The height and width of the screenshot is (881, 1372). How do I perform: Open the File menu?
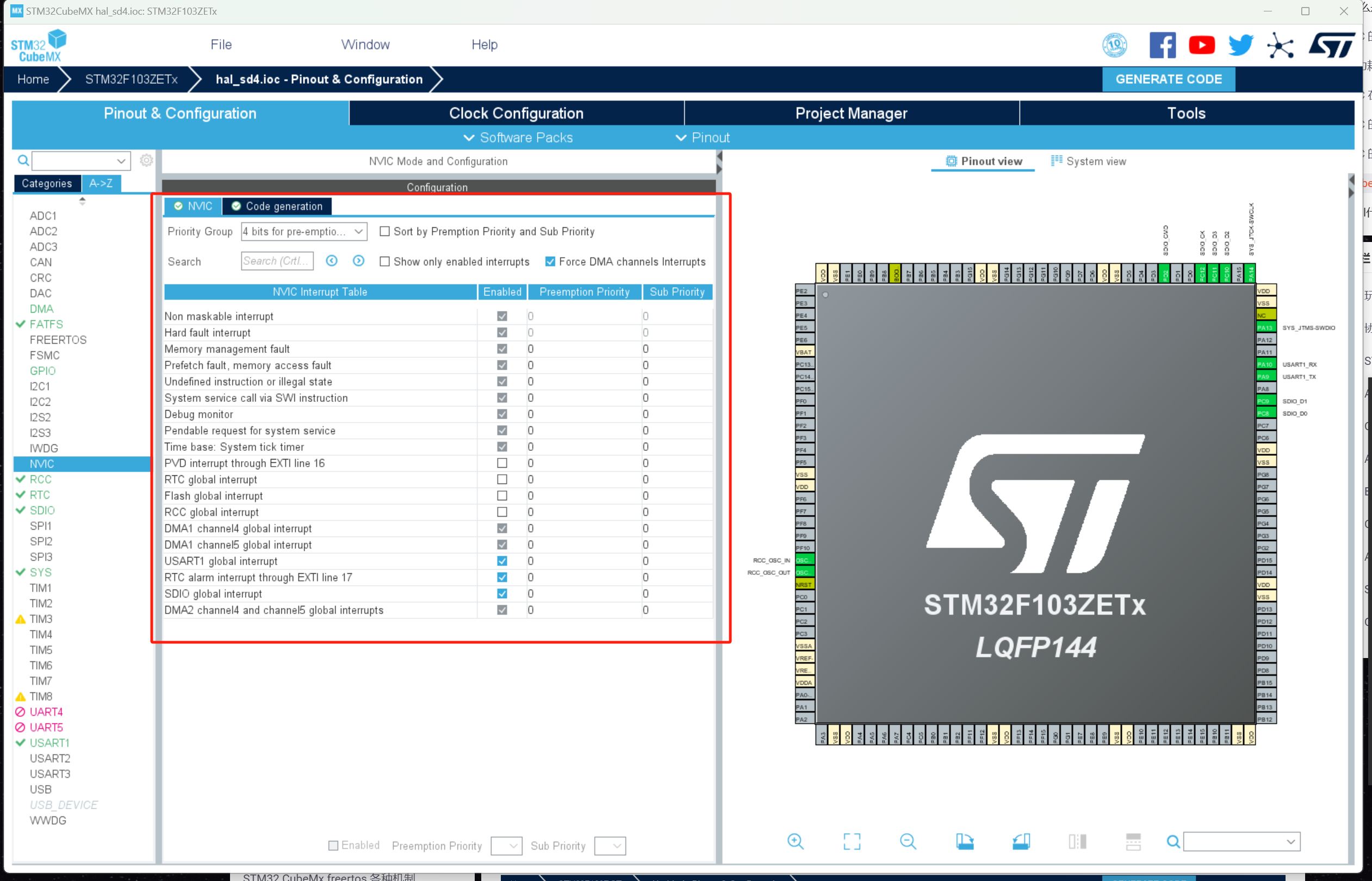(x=221, y=45)
